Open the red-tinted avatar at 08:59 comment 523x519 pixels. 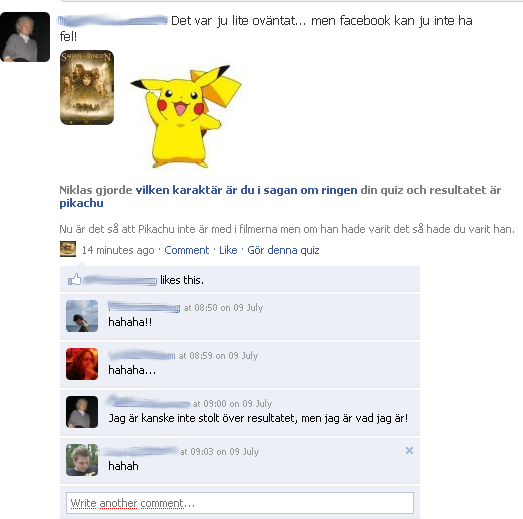click(82, 364)
